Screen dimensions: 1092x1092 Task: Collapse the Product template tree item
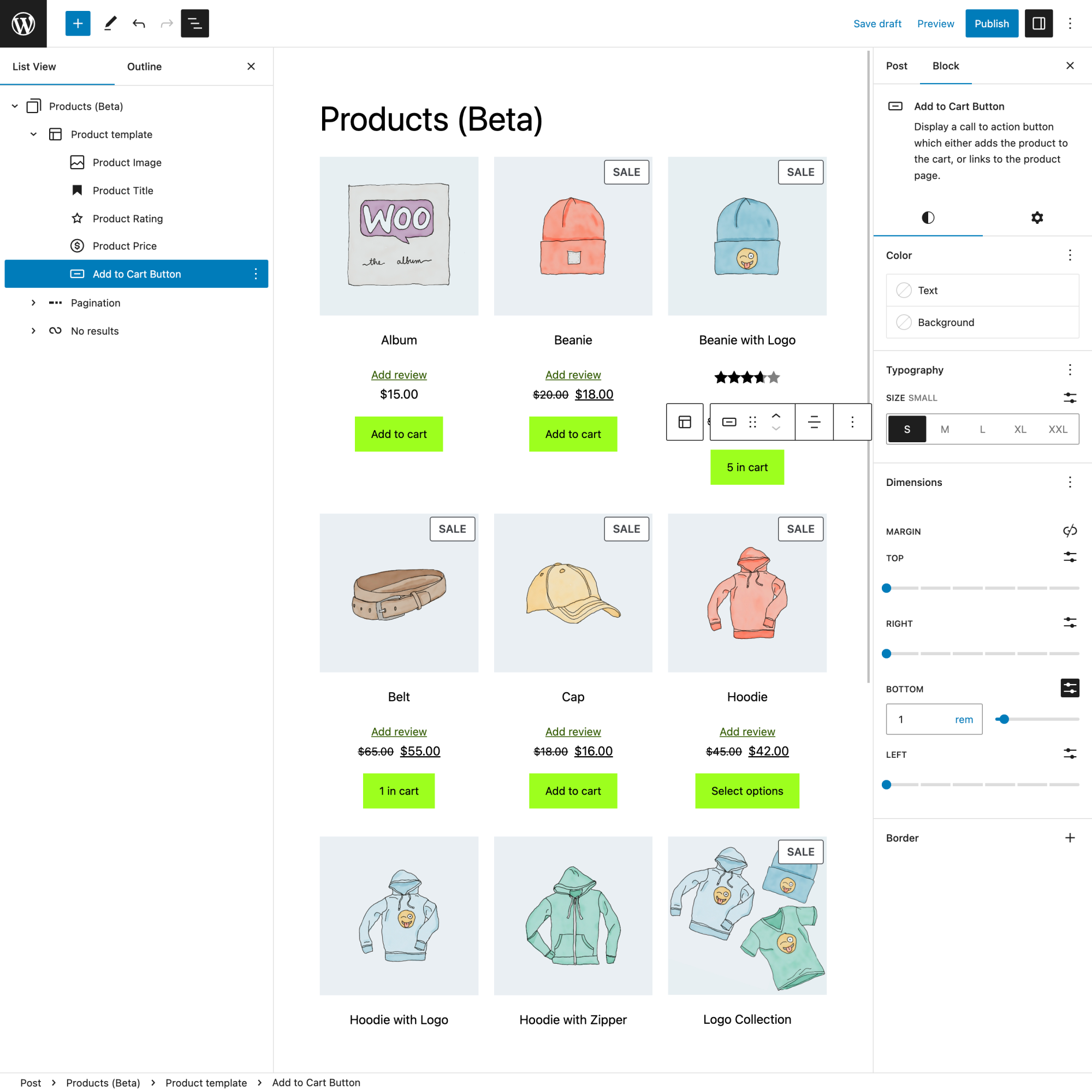[33, 134]
